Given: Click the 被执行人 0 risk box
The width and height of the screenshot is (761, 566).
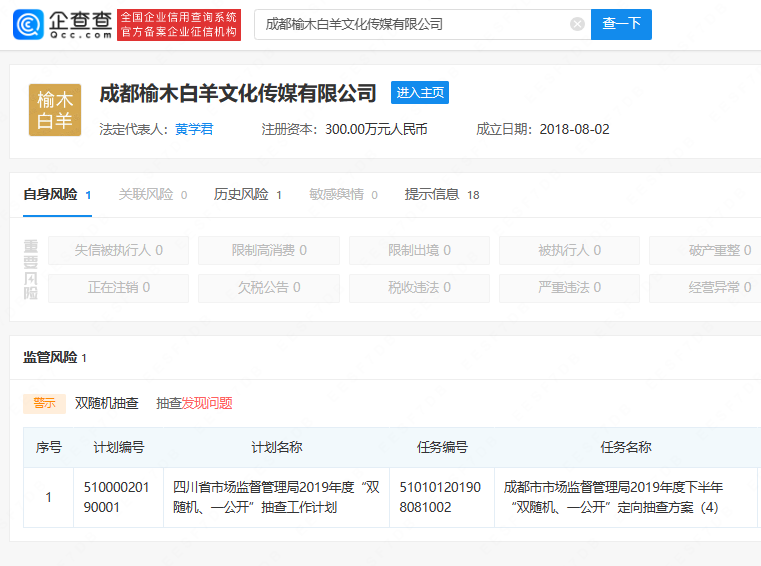Looking at the screenshot, I should [x=569, y=250].
